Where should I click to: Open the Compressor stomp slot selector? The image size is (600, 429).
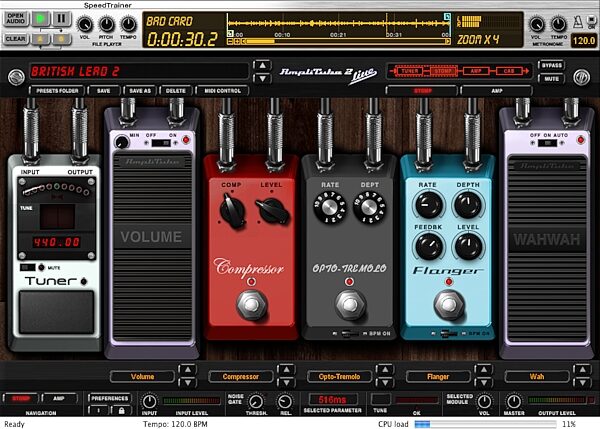tap(241, 377)
